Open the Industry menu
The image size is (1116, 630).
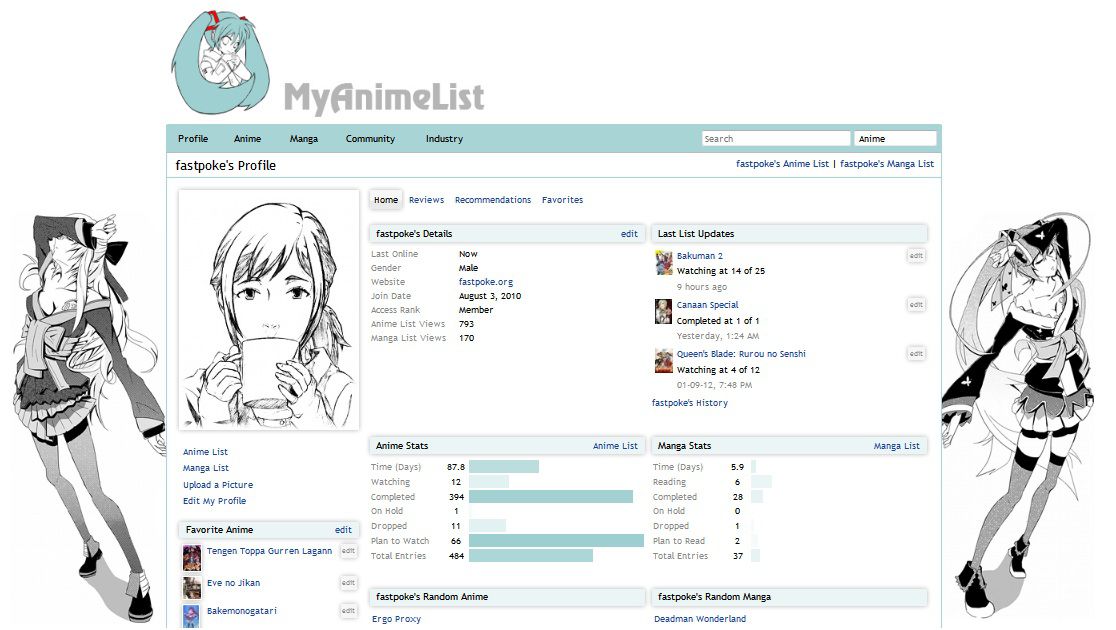point(443,138)
